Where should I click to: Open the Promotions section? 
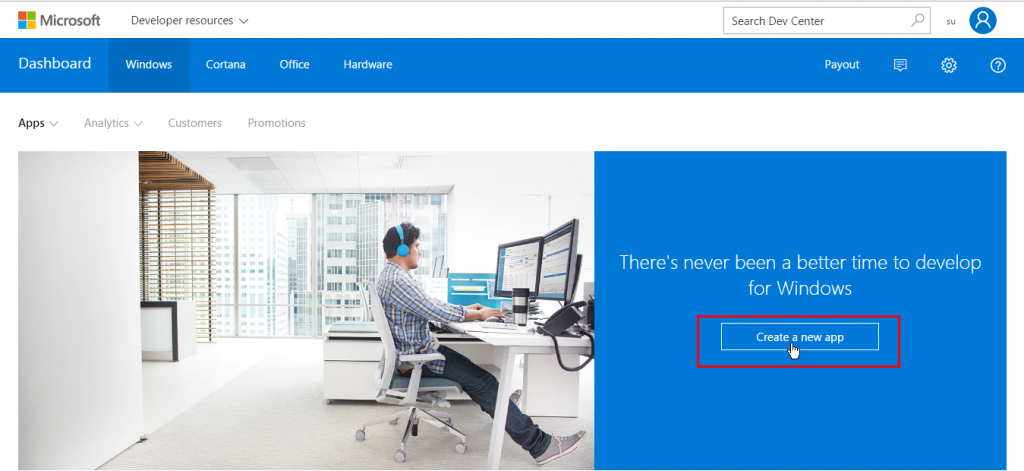click(x=276, y=123)
